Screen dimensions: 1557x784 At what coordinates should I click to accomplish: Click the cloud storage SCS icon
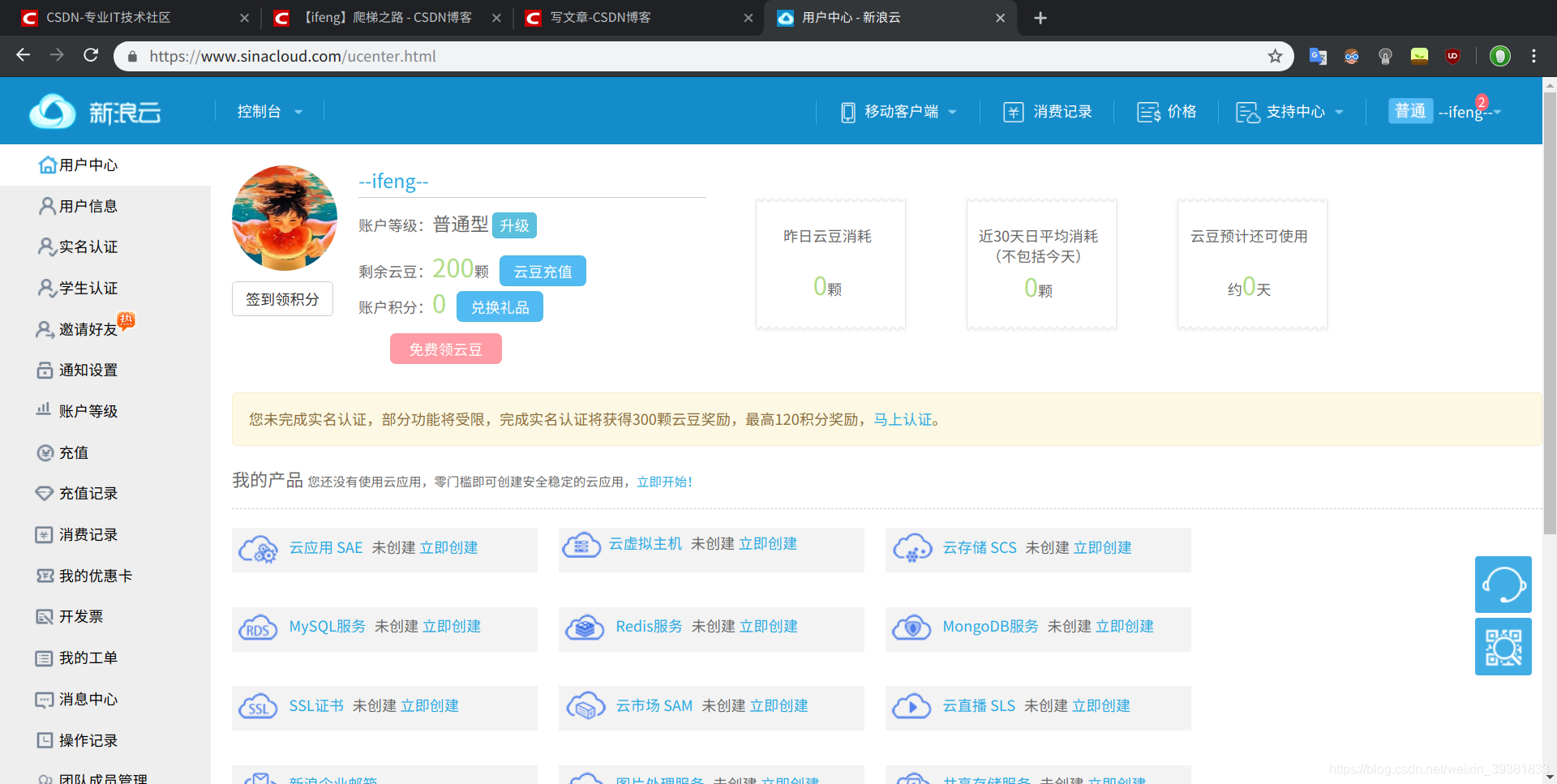[912, 548]
